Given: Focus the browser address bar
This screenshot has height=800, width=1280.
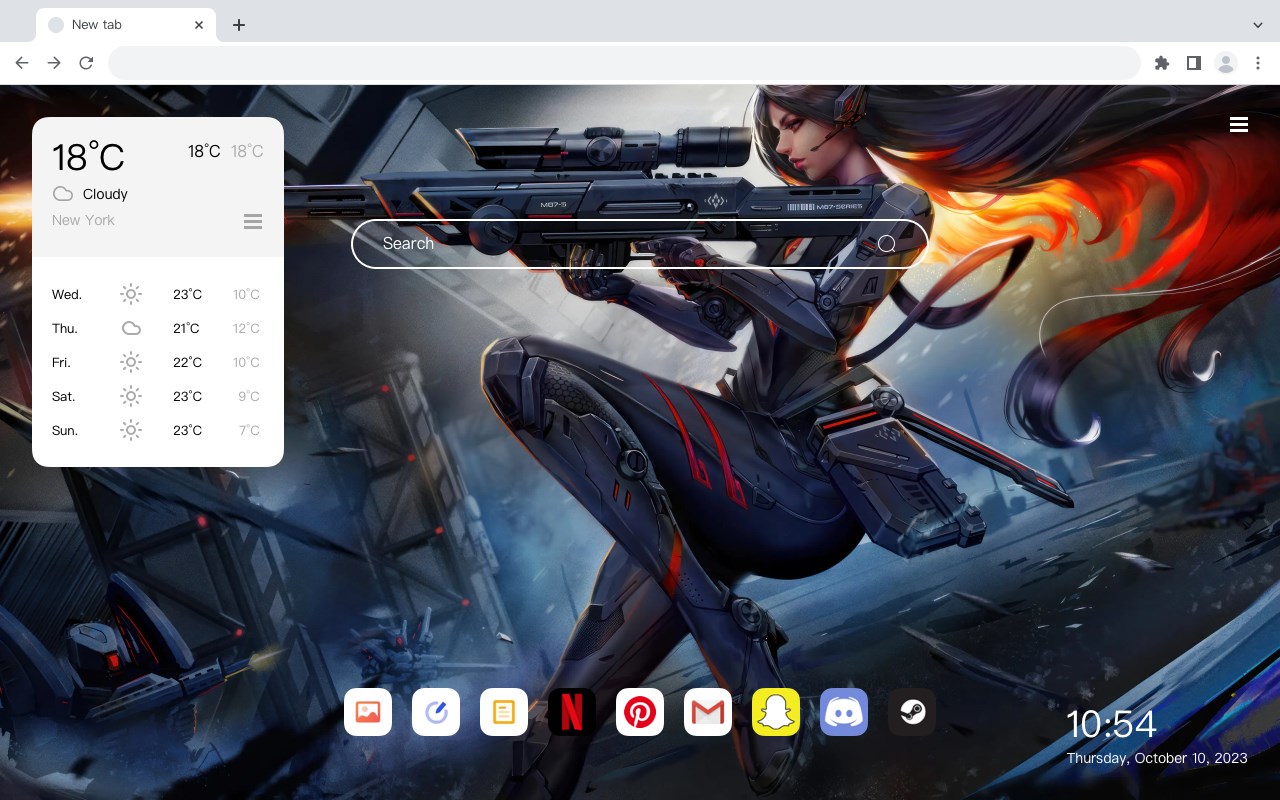Looking at the screenshot, I should pos(624,63).
